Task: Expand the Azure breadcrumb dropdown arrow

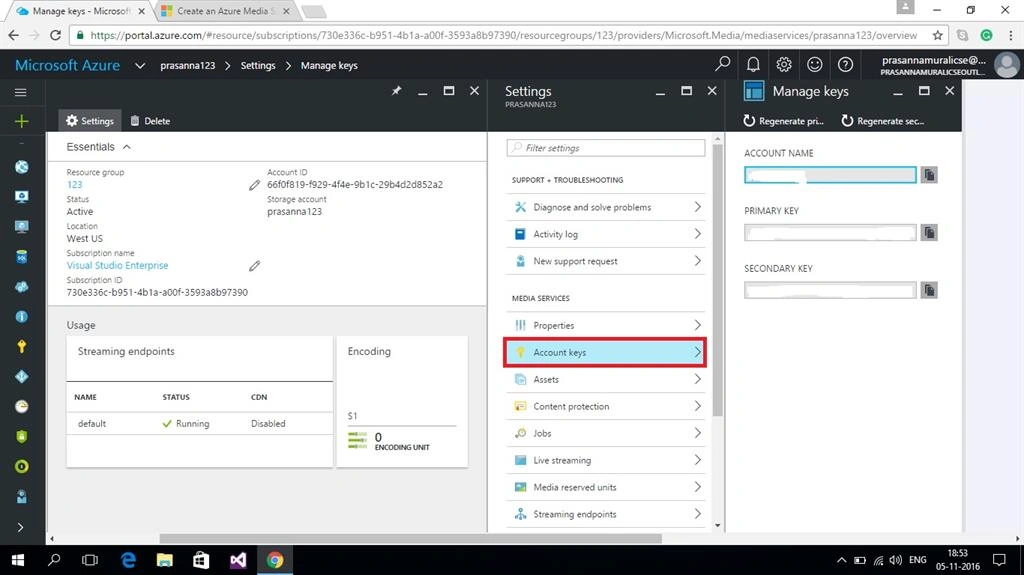Action: point(140,65)
